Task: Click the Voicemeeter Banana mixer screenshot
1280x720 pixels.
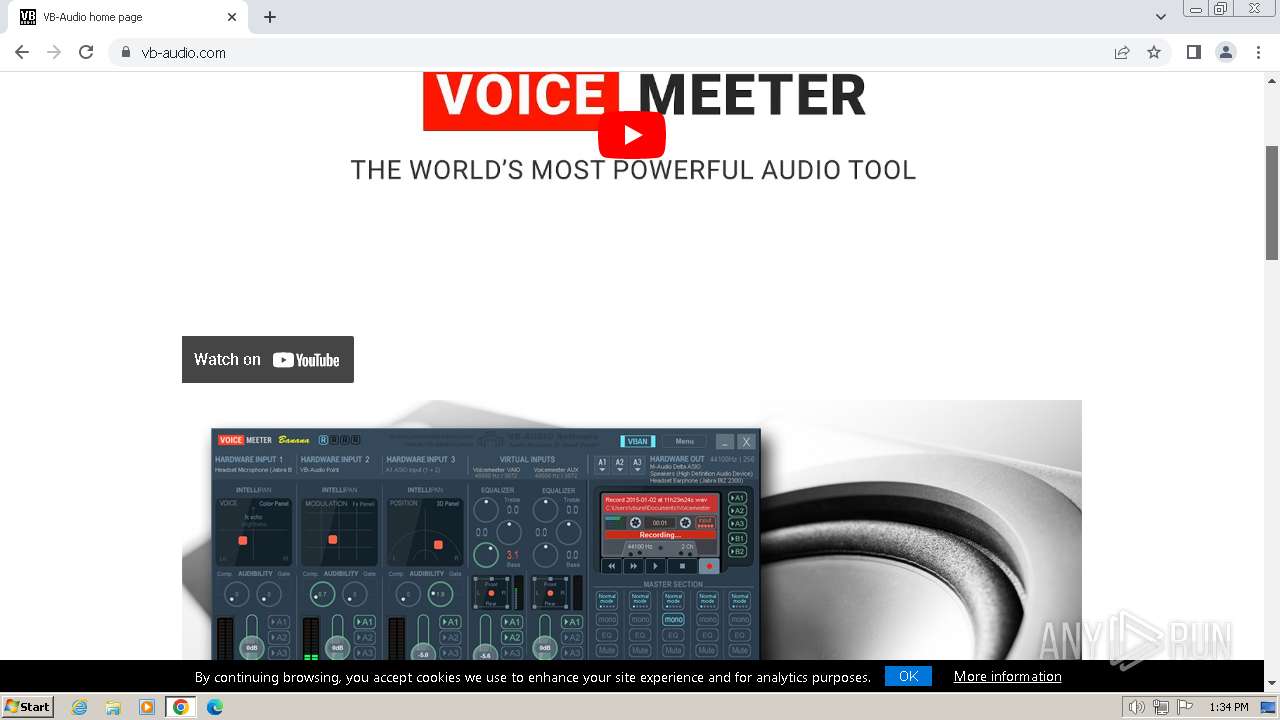Action: click(x=486, y=545)
